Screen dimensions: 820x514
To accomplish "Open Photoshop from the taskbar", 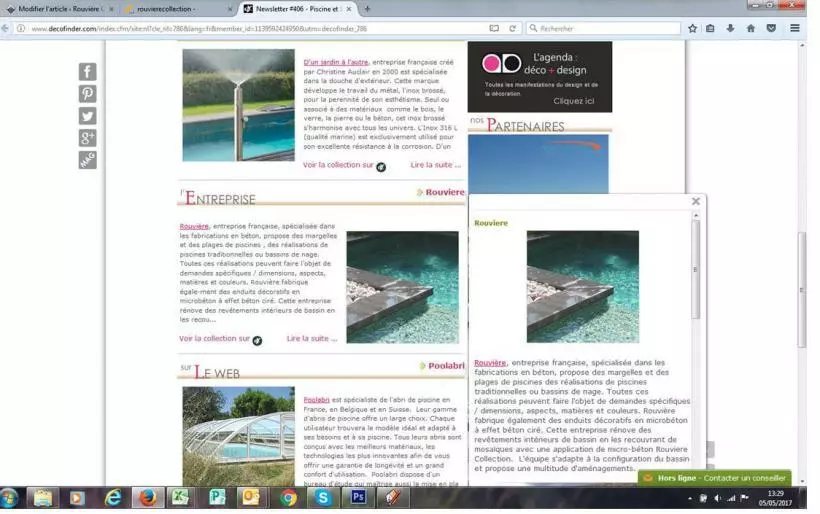I will point(358,497).
